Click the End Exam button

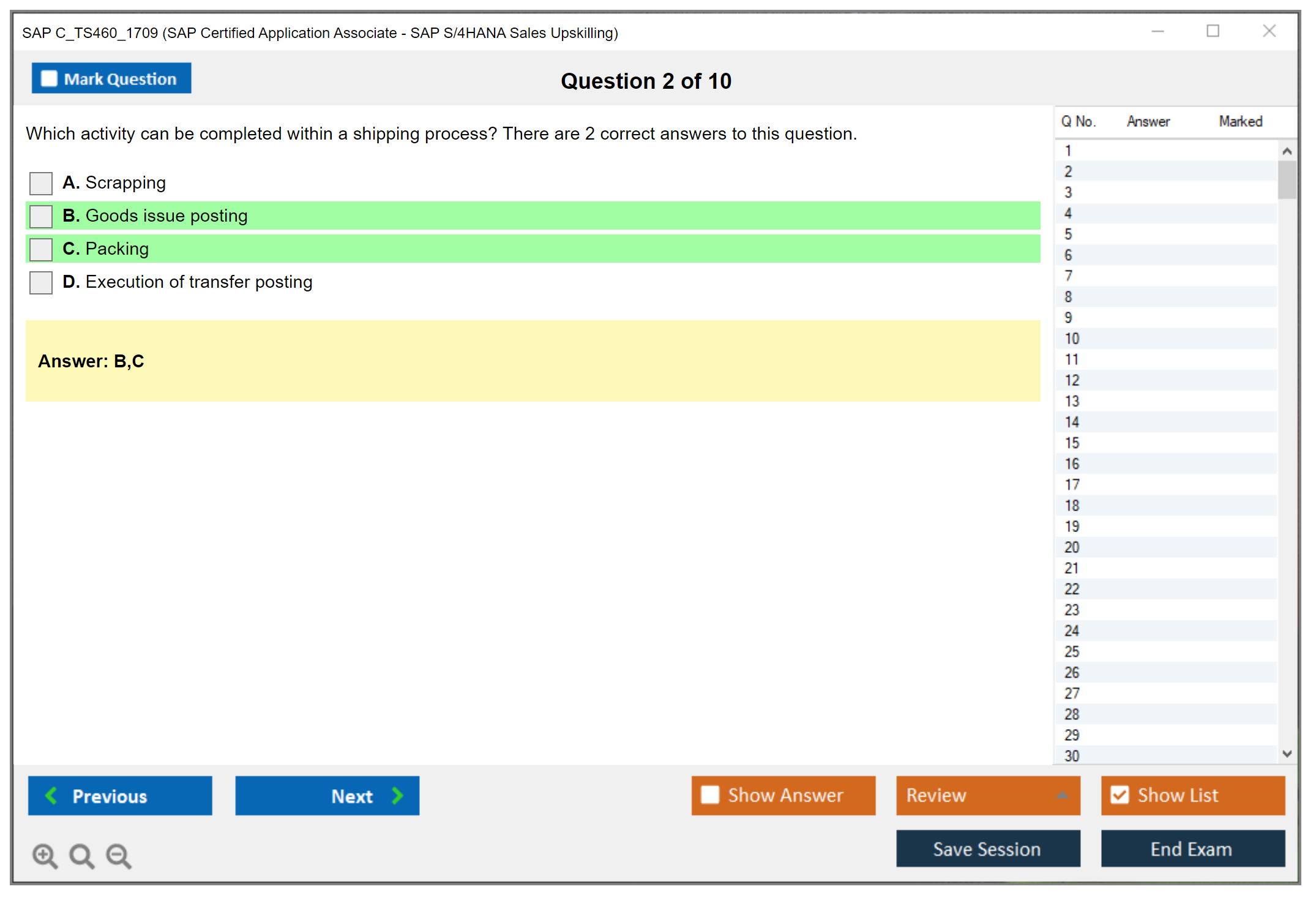coord(1192,849)
